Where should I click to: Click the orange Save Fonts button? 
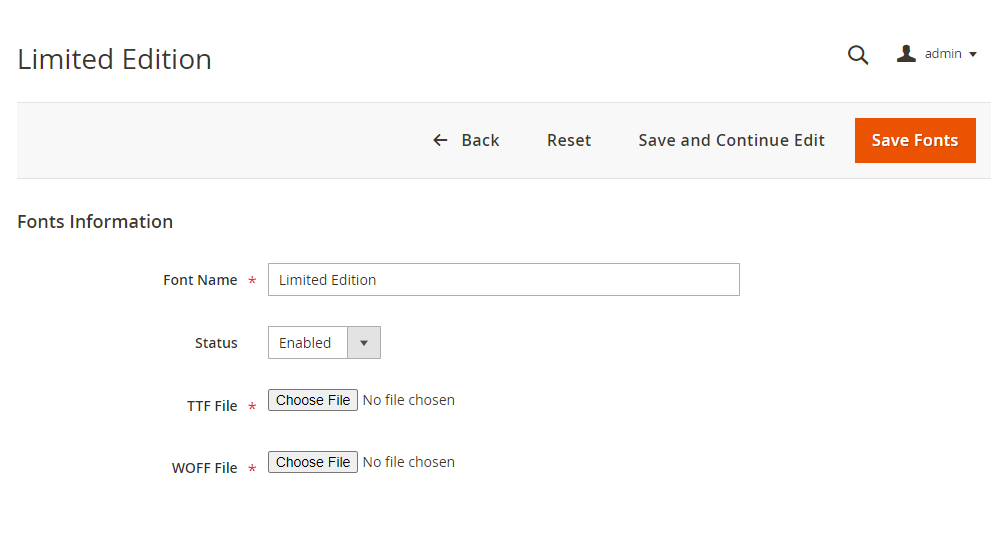coord(915,141)
